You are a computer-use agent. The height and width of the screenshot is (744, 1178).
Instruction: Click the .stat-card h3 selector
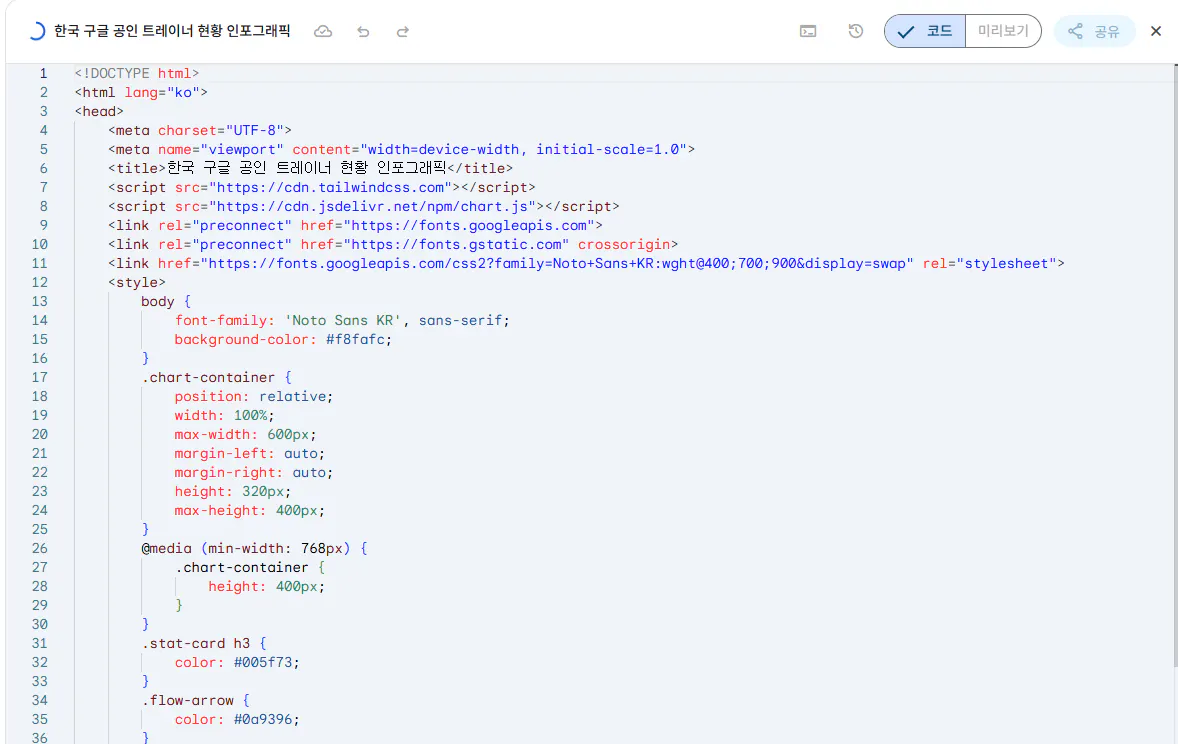click(195, 643)
